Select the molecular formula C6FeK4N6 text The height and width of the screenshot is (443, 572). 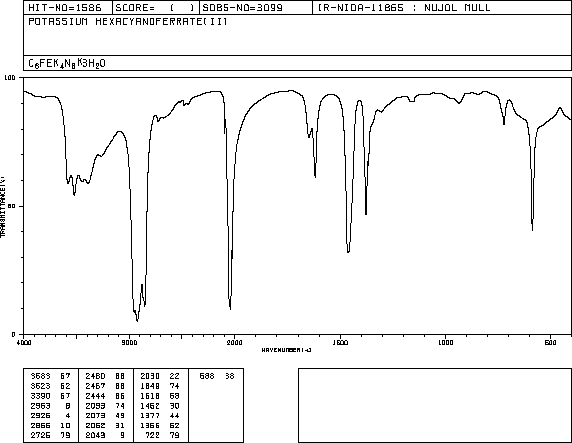point(67,63)
